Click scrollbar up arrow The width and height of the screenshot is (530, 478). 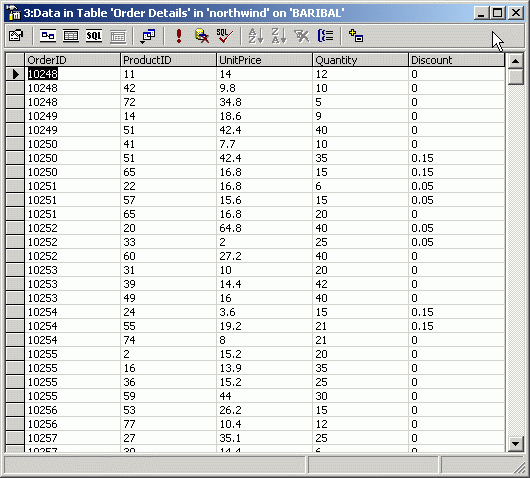pos(515,61)
